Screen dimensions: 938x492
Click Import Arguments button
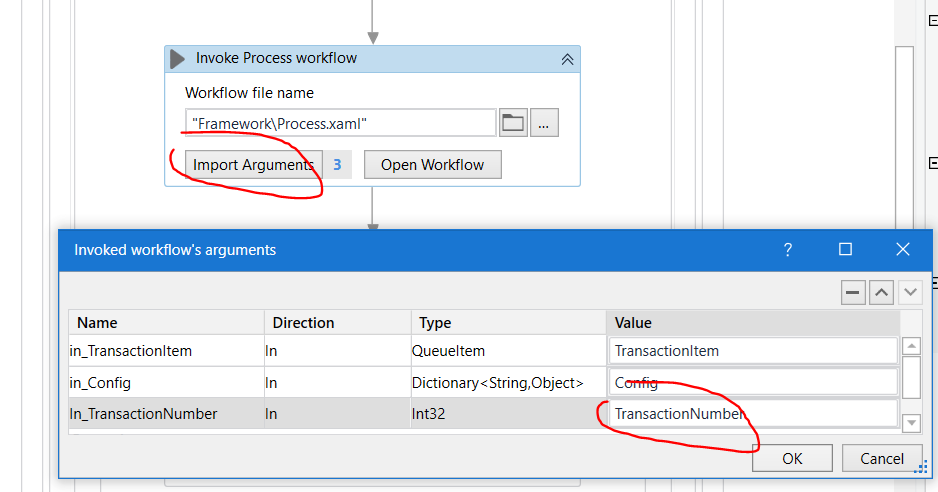point(254,165)
